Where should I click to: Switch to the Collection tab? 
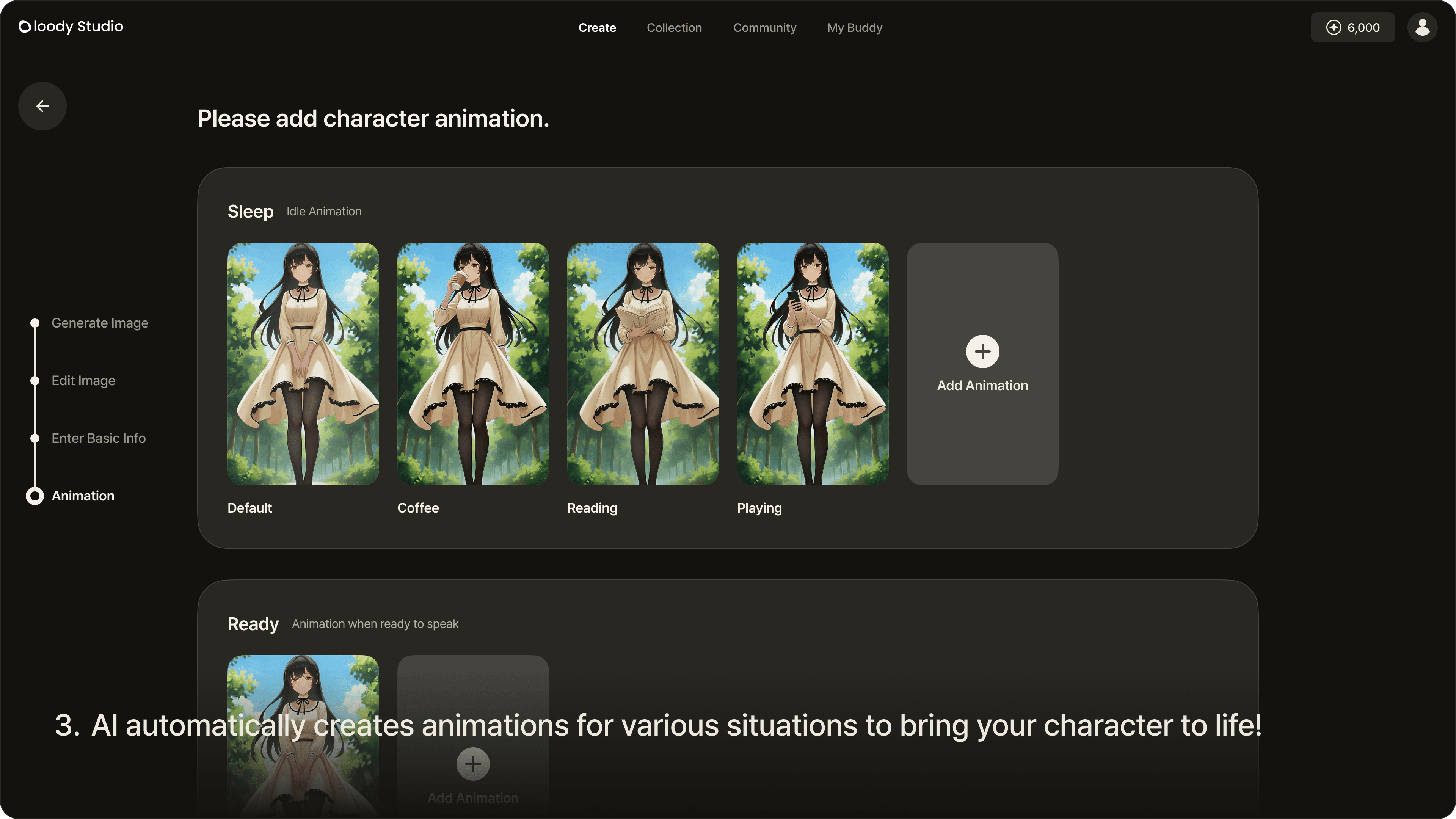tap(674, 28)
